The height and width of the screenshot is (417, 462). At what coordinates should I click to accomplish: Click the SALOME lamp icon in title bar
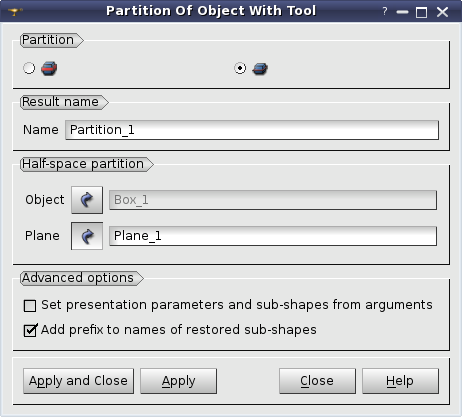(x=15, y=12)
